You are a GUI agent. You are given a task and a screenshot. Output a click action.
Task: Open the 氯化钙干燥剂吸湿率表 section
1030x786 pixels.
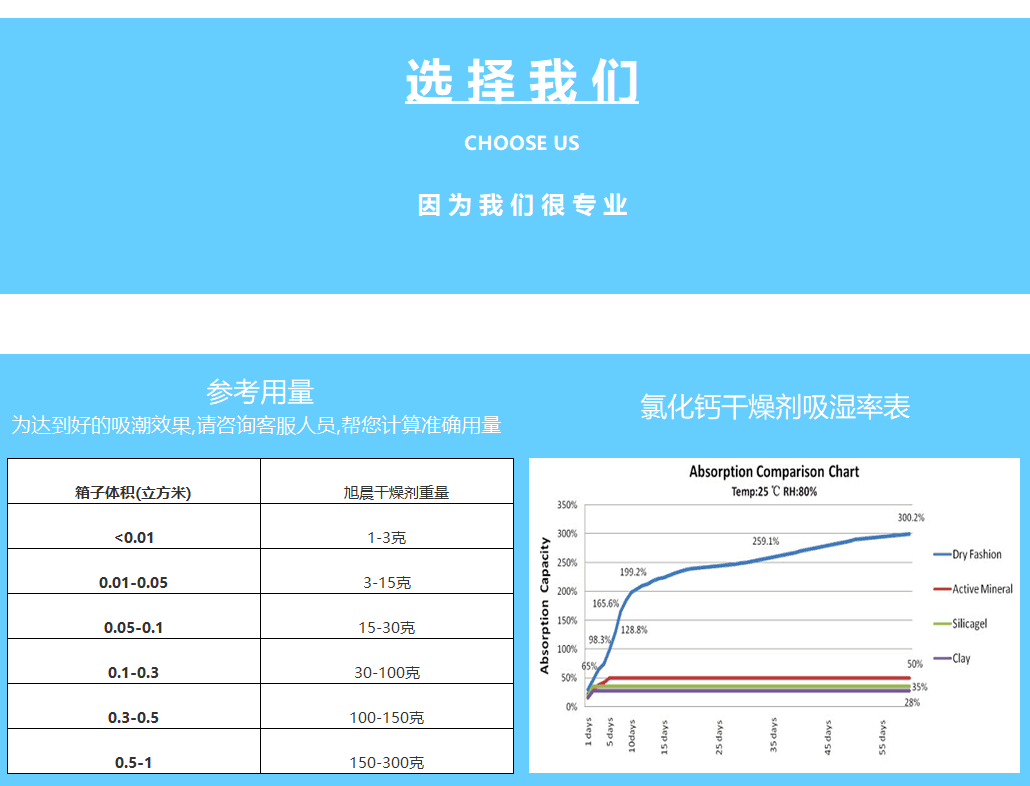pos(775,408)
